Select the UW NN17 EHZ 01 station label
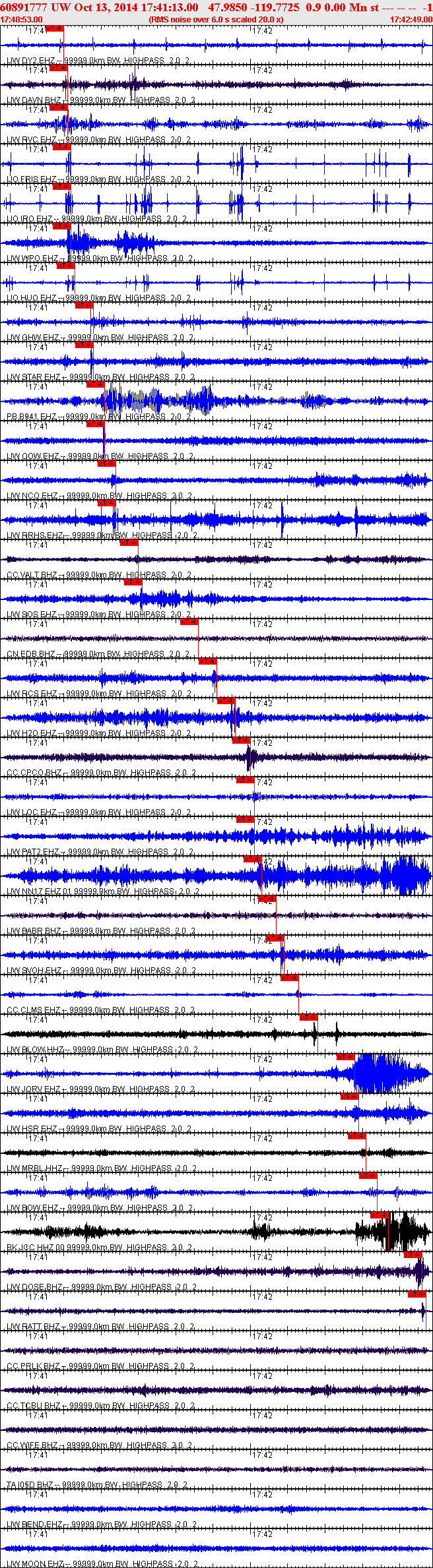This screenshot has height=1568, width=433. (39, 891)
